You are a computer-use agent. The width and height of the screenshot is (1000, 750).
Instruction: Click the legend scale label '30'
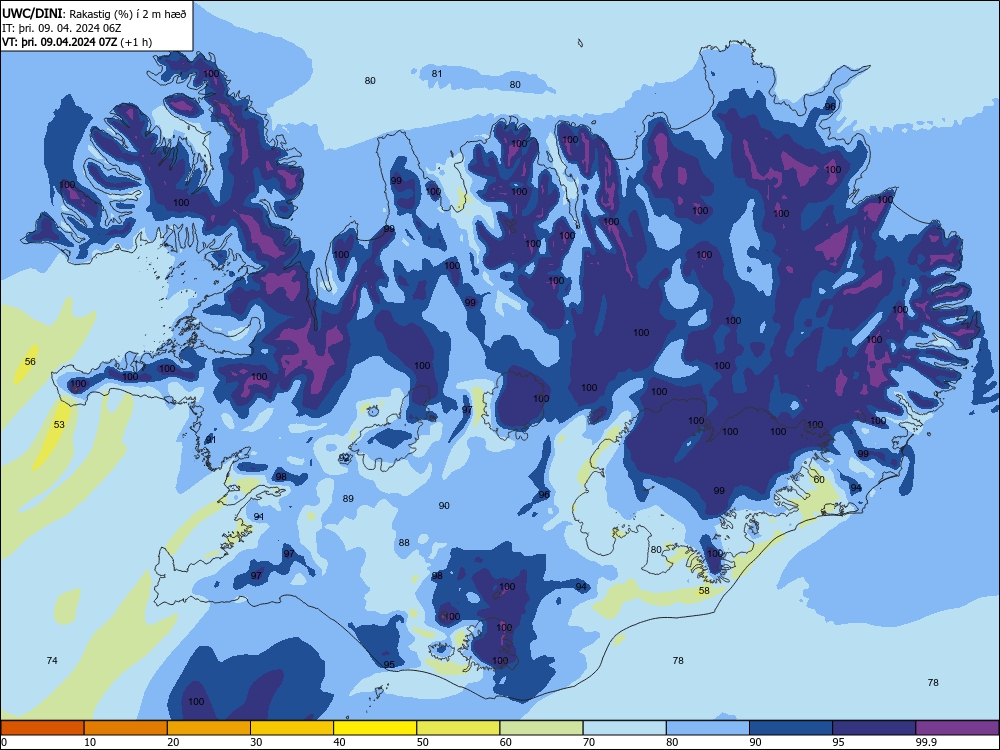256,742
